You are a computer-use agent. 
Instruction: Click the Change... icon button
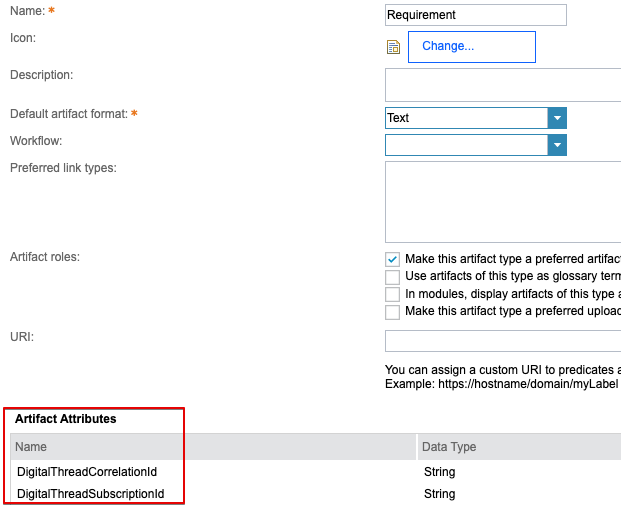[x=471, y=47]
